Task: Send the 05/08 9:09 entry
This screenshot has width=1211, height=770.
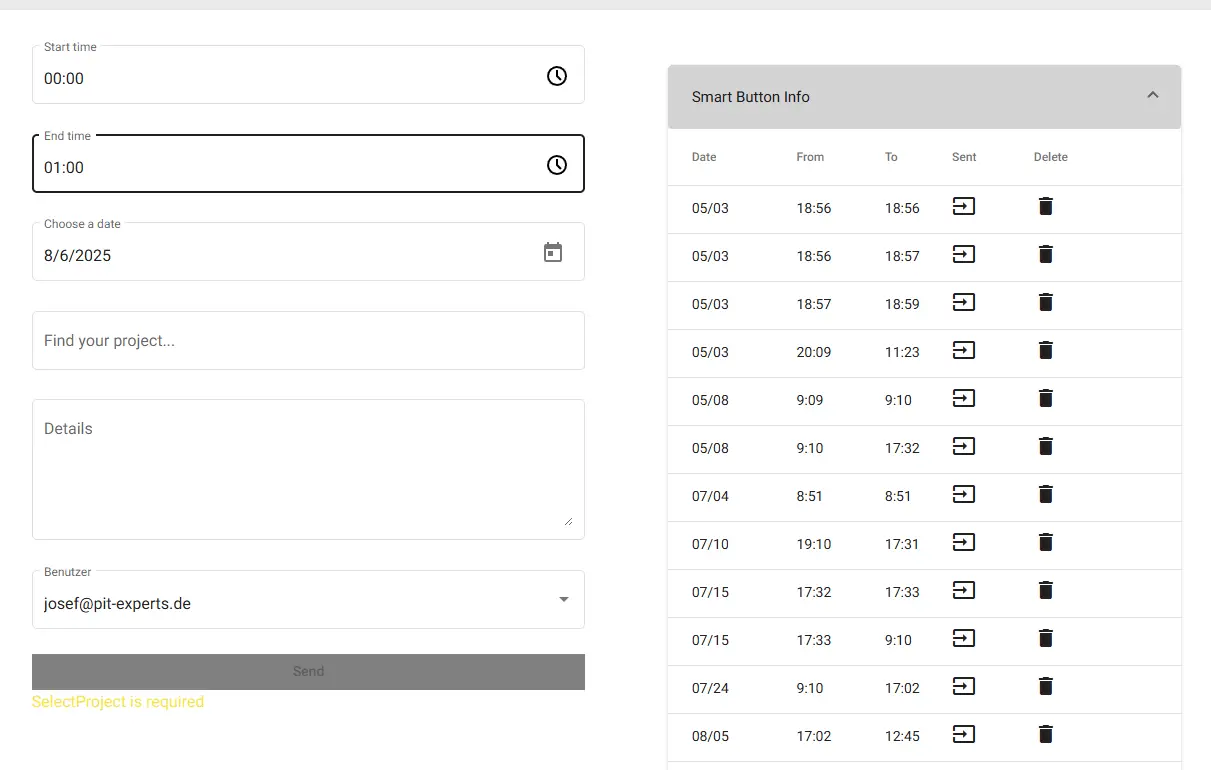Action: 963,399
